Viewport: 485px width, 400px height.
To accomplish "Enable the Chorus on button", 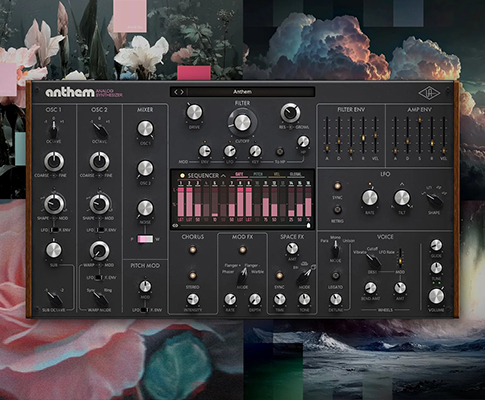I will (193, 250).
